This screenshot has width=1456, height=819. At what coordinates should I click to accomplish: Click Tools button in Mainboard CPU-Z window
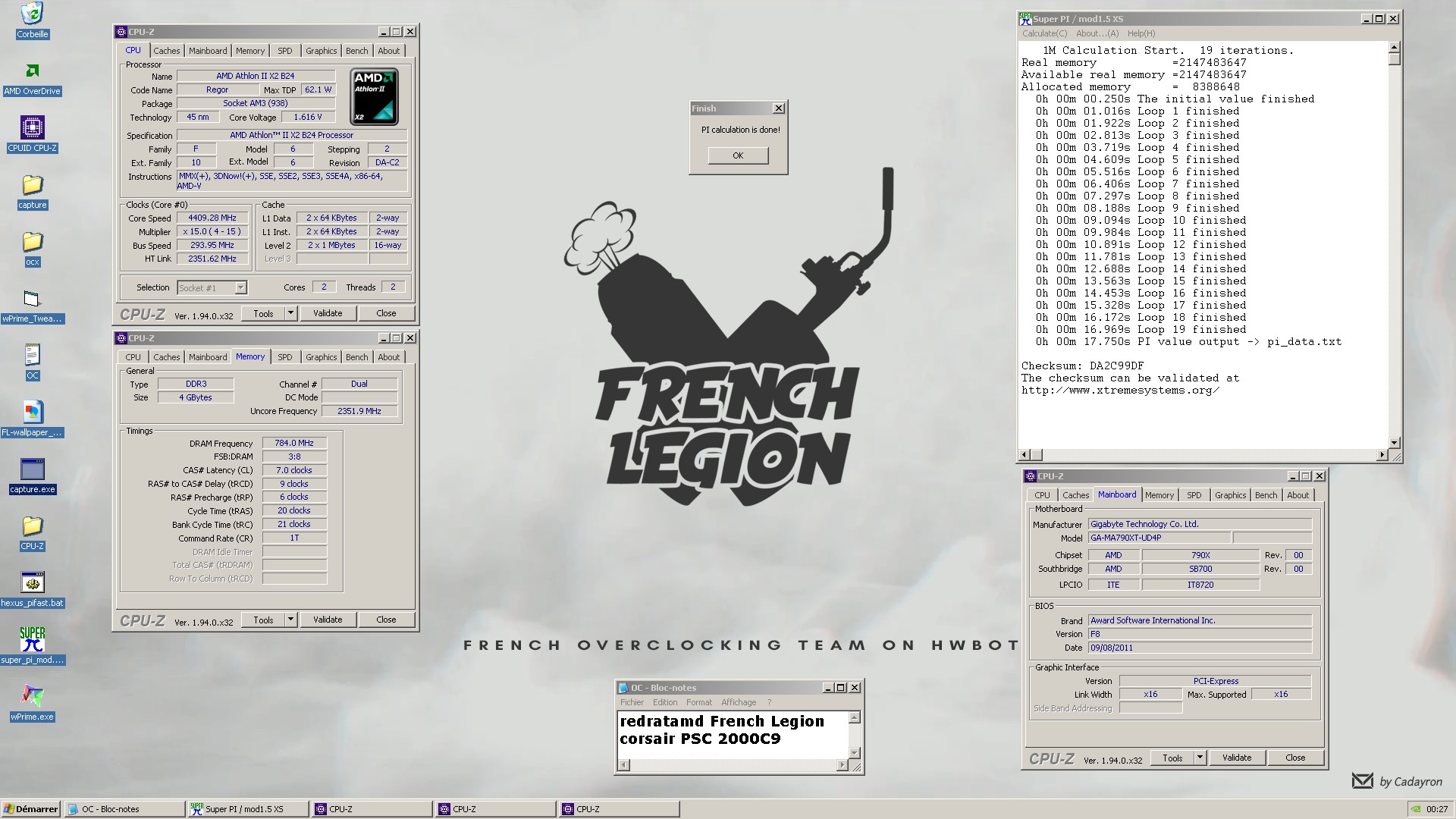pos(1172,758)
